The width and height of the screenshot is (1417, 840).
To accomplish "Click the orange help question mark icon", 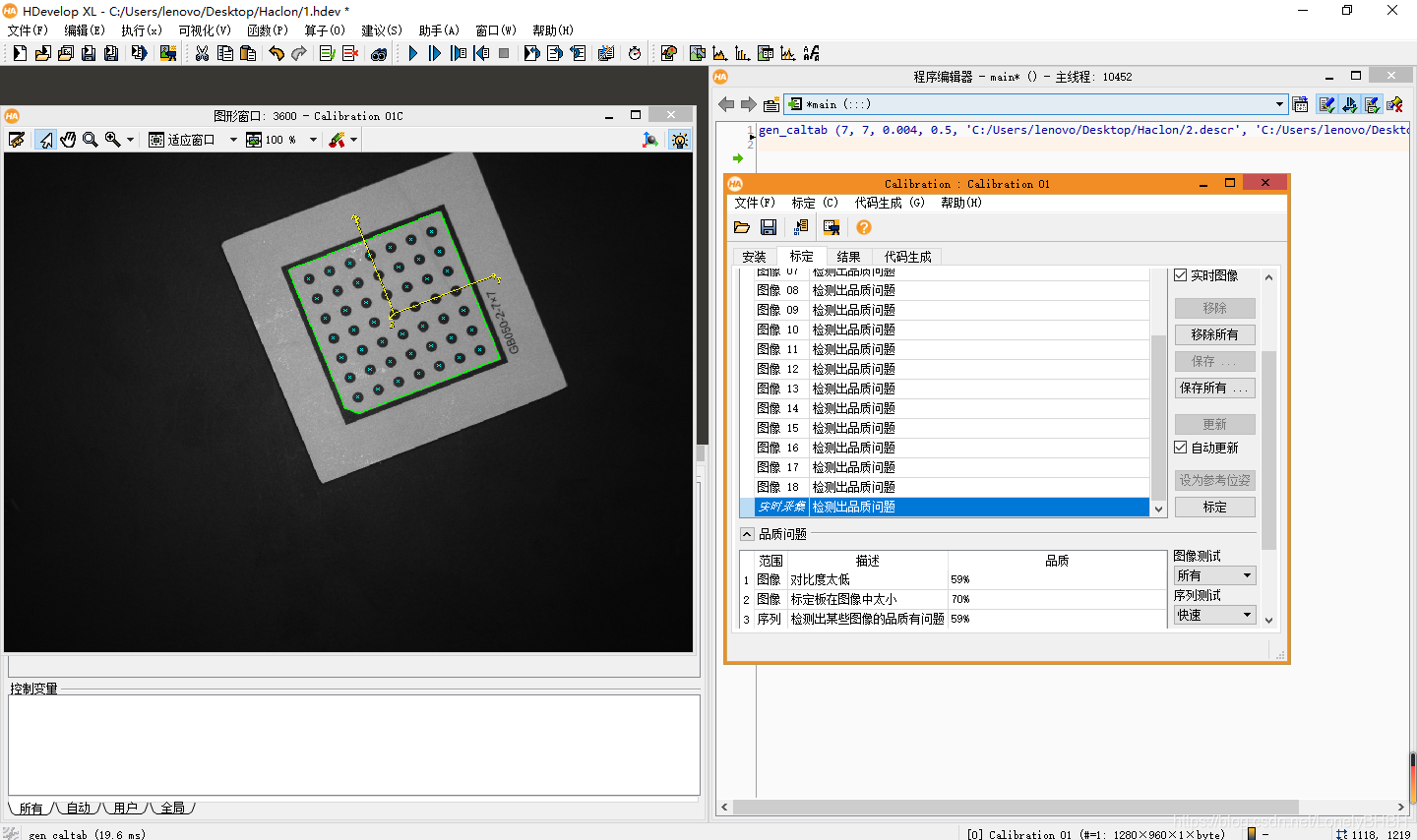I will (x=864, y=227).
